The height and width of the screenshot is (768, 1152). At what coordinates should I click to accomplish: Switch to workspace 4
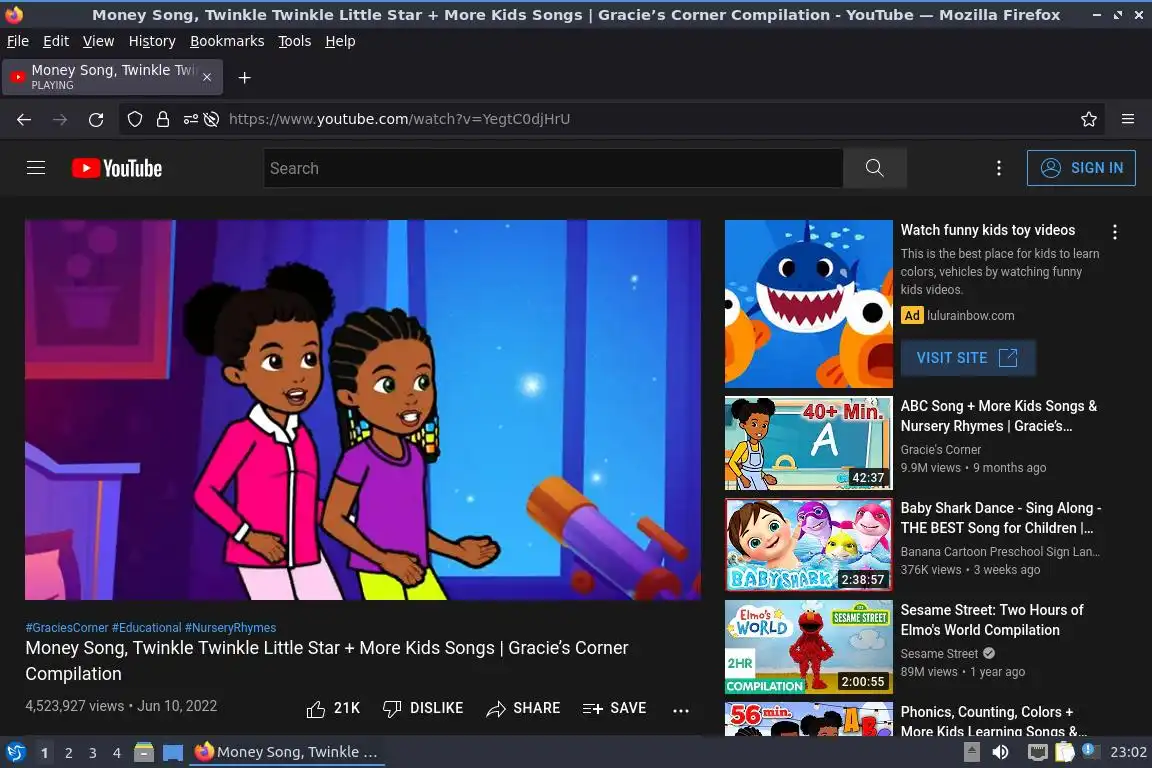coord(117,753)
